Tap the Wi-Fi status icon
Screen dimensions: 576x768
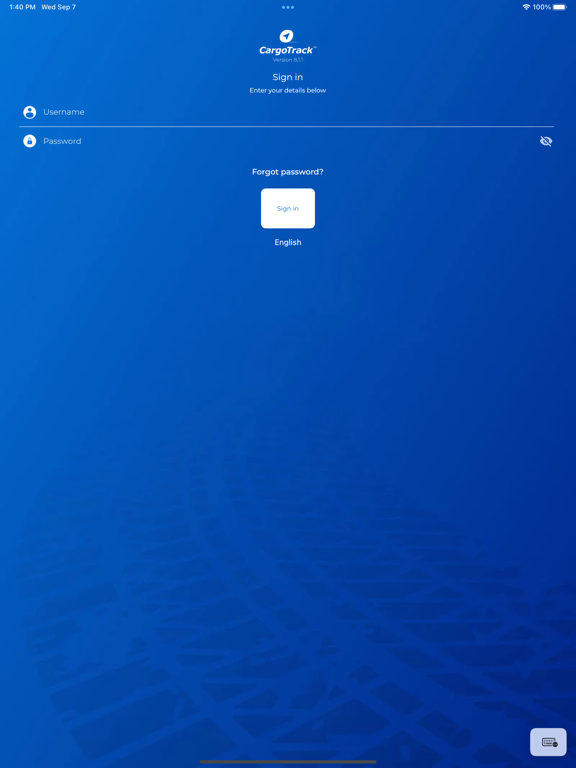coord(526,7)
